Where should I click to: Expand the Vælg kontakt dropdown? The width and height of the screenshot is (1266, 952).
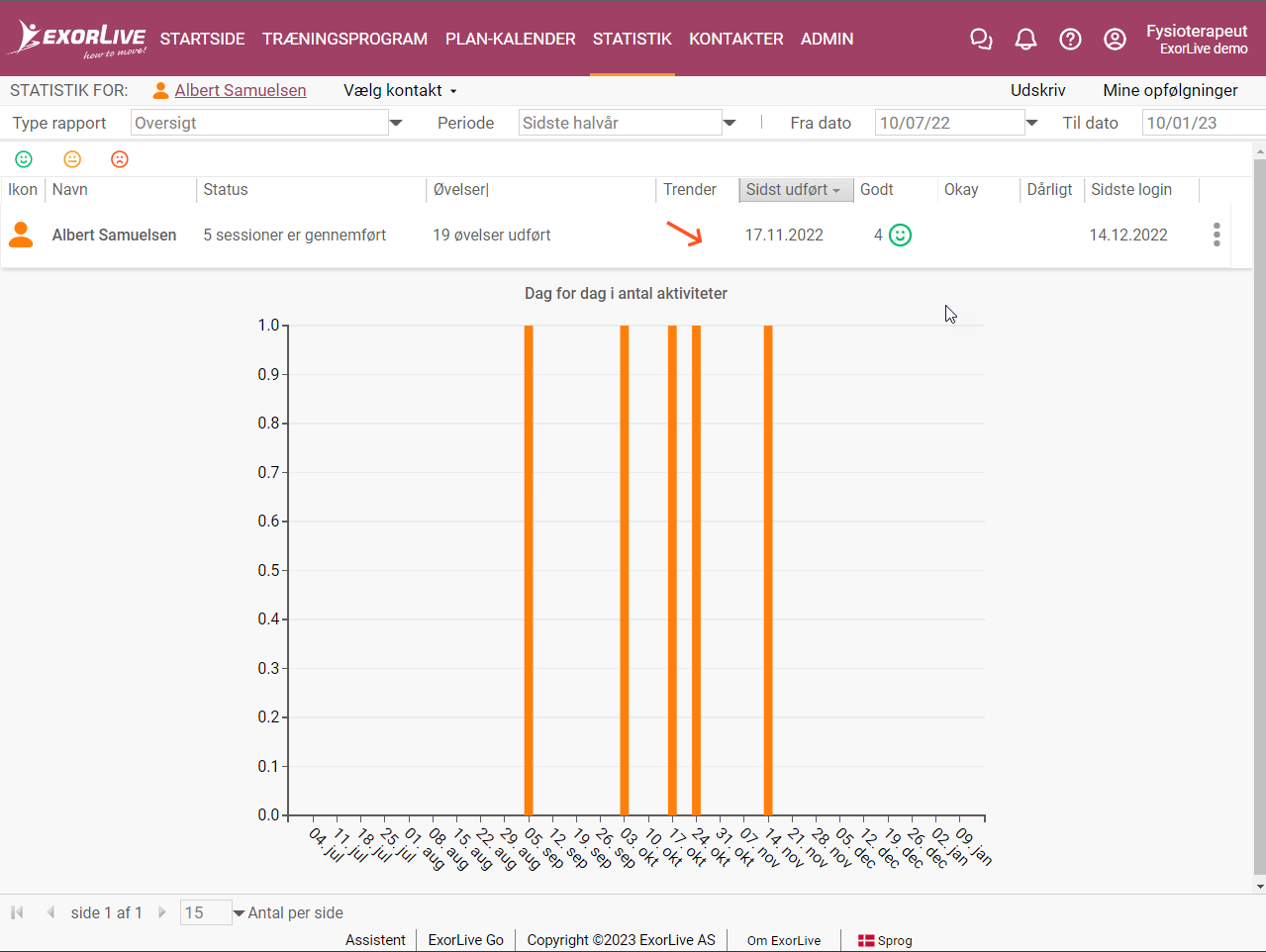400,90
